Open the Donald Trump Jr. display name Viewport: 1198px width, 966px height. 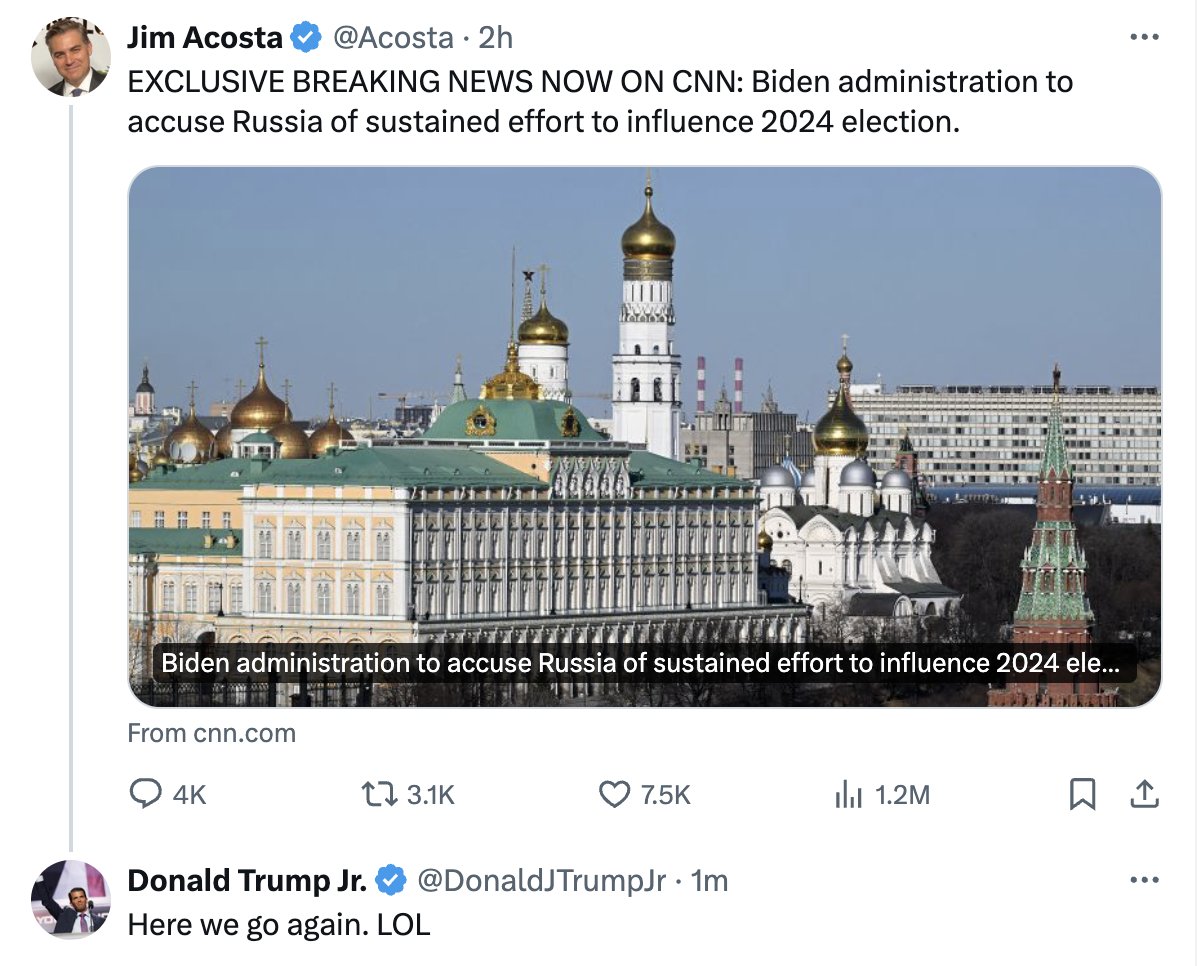point(247,881)
